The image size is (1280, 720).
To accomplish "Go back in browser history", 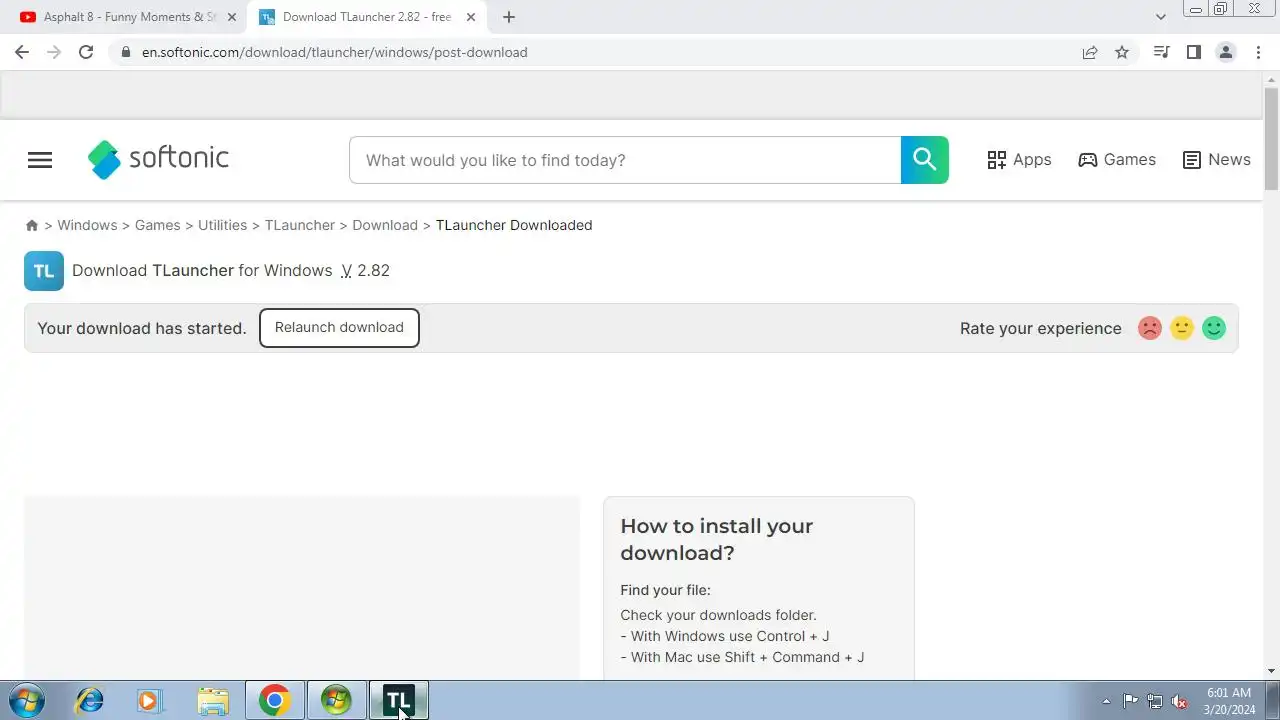I will click(22, 52).
